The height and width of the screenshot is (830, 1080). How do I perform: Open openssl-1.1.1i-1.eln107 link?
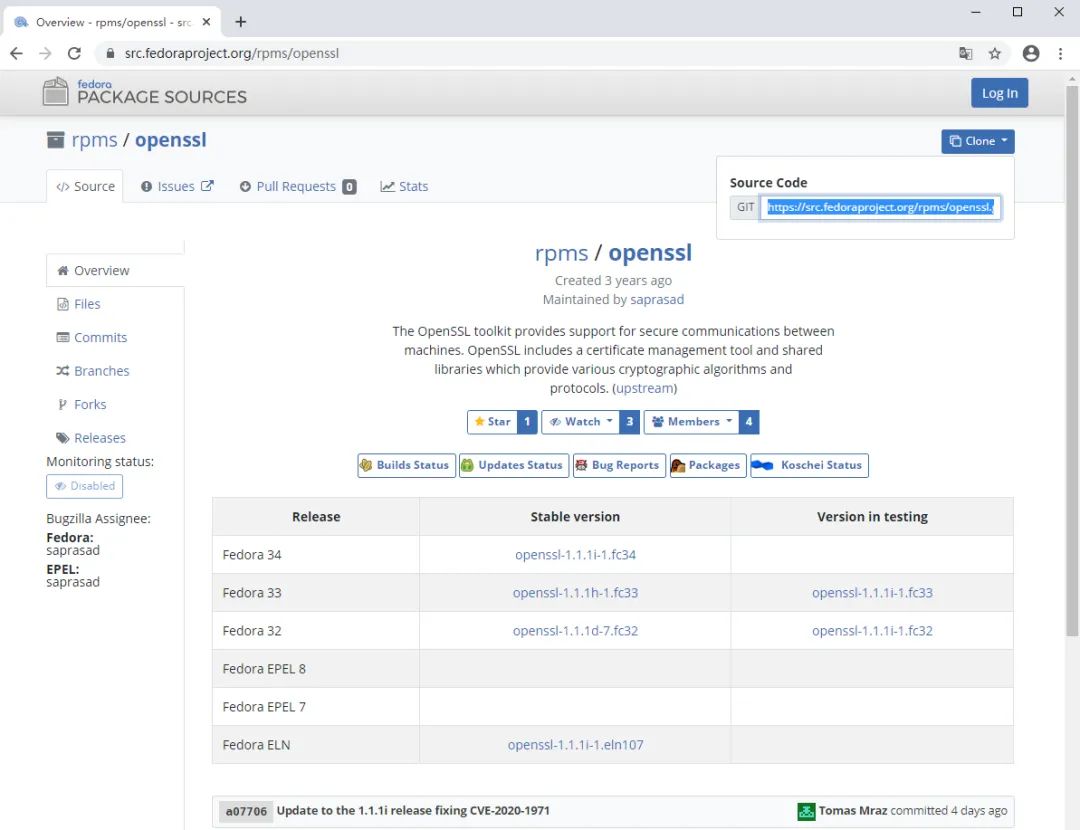click(x=575, y=745)
